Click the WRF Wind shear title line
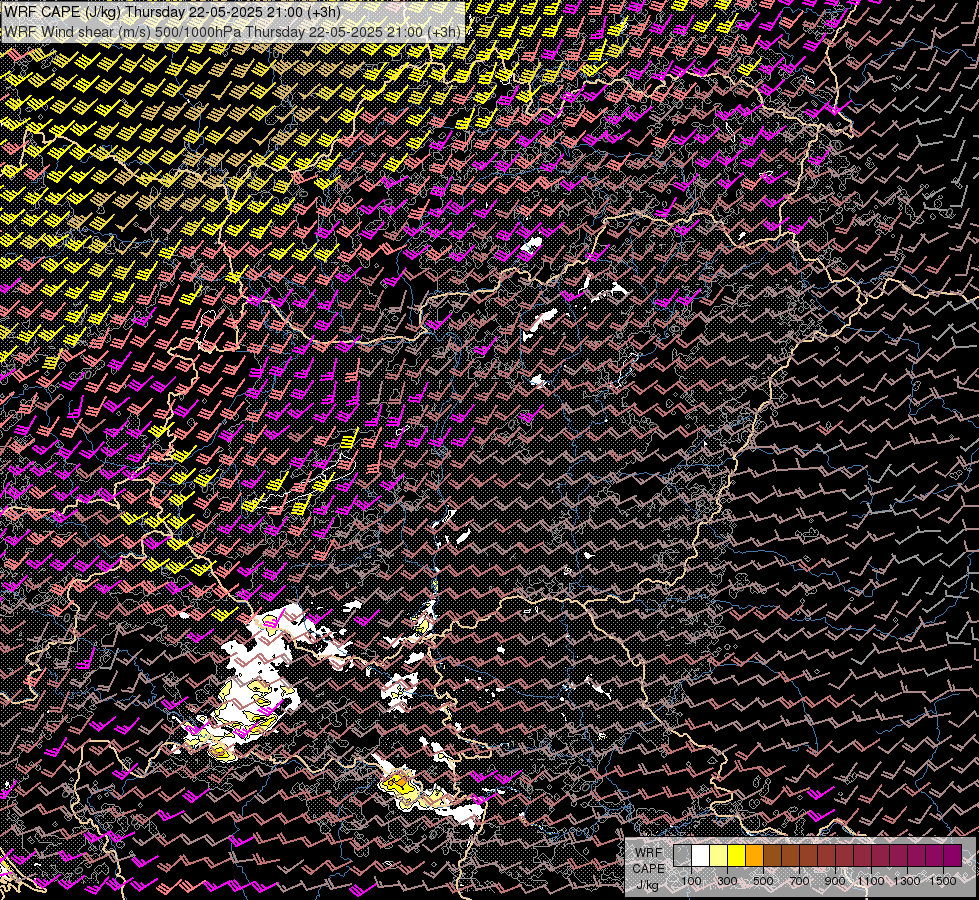This screenshot has width=979, height=900. click(x=232, y=32)
